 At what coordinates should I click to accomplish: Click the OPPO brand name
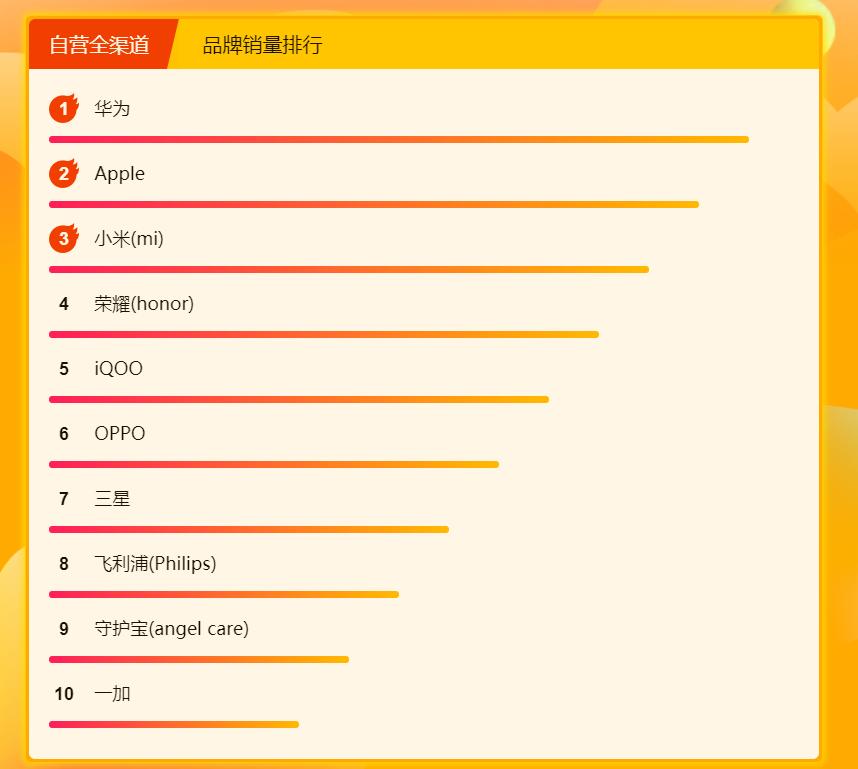point(120,434)
